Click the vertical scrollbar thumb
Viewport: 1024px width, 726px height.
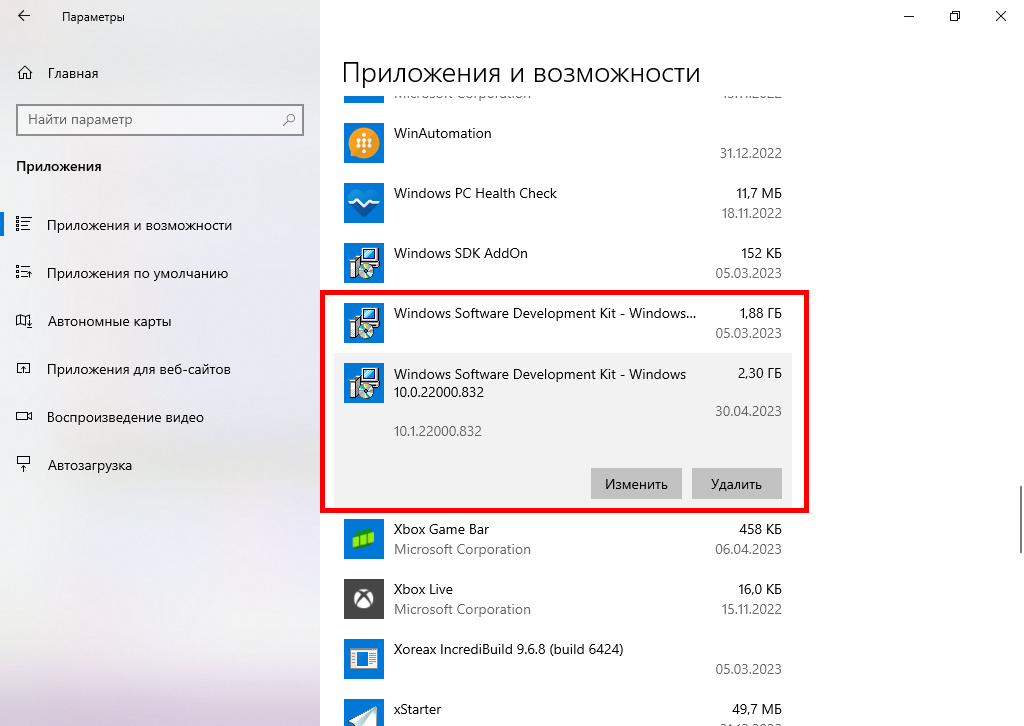point(1020,518)
